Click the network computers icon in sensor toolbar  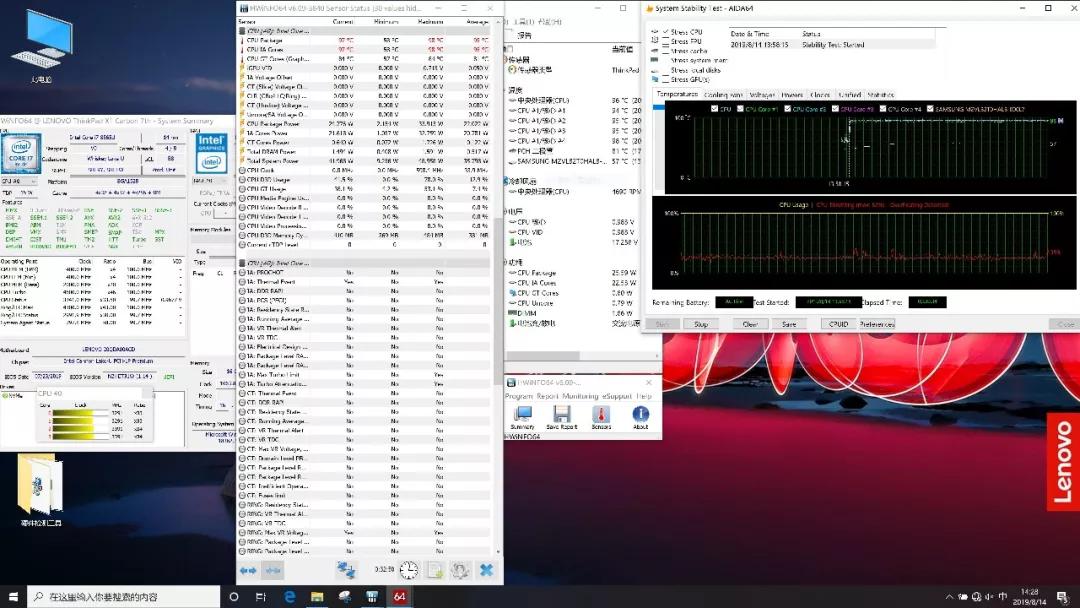point(346,570)
